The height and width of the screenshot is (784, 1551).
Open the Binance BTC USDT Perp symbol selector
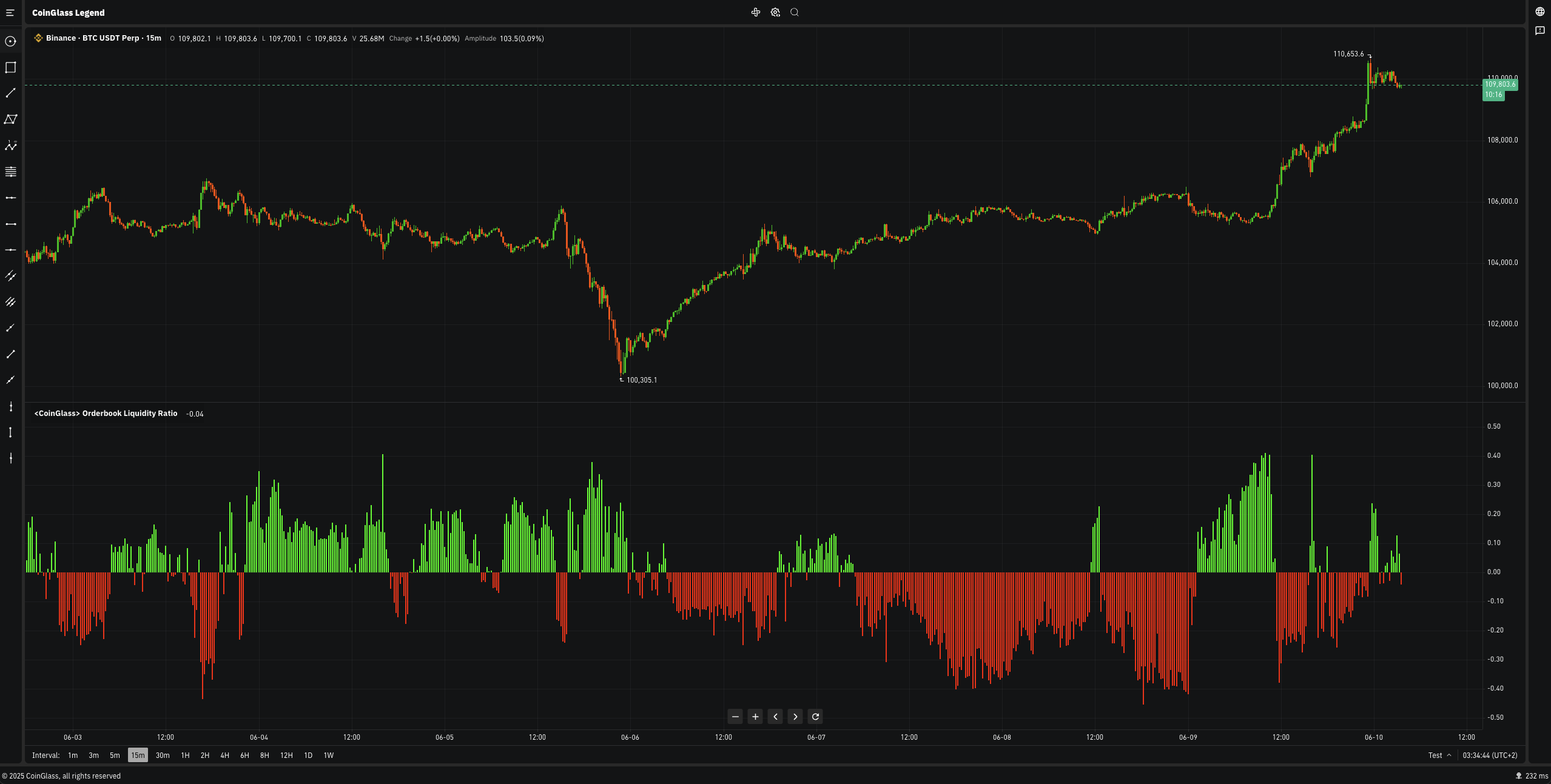click(98, 38)
